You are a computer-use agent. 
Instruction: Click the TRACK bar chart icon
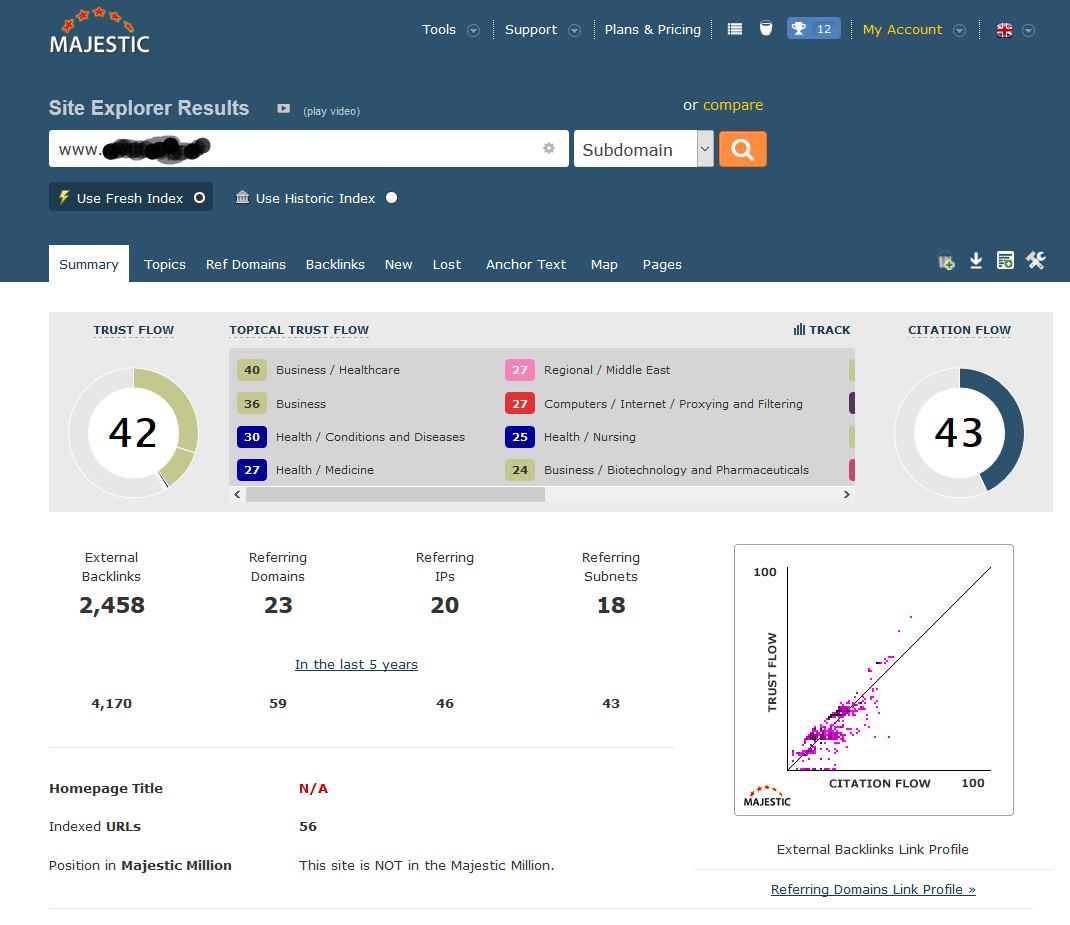[799, 329]
